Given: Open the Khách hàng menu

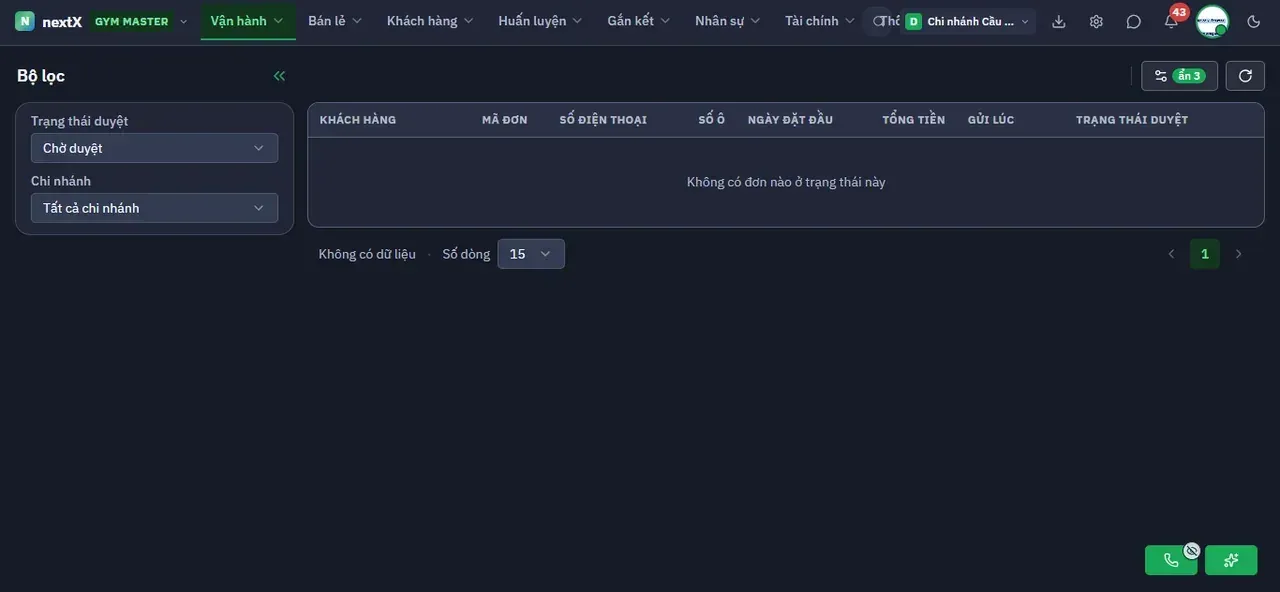Looking at the screenshot, I should coord(431,21).
